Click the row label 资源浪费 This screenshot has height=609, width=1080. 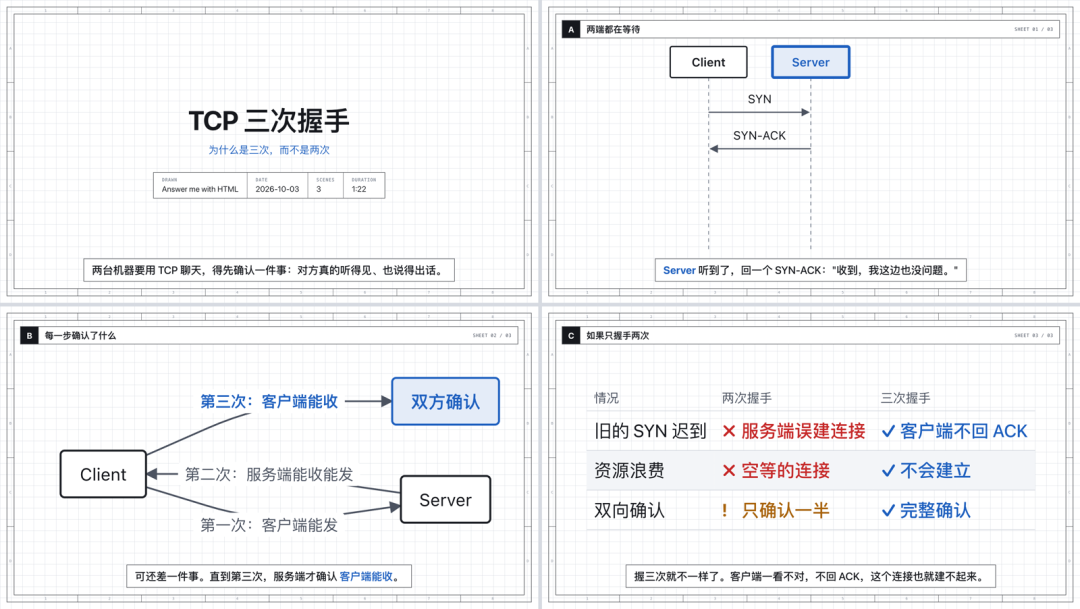630,471
